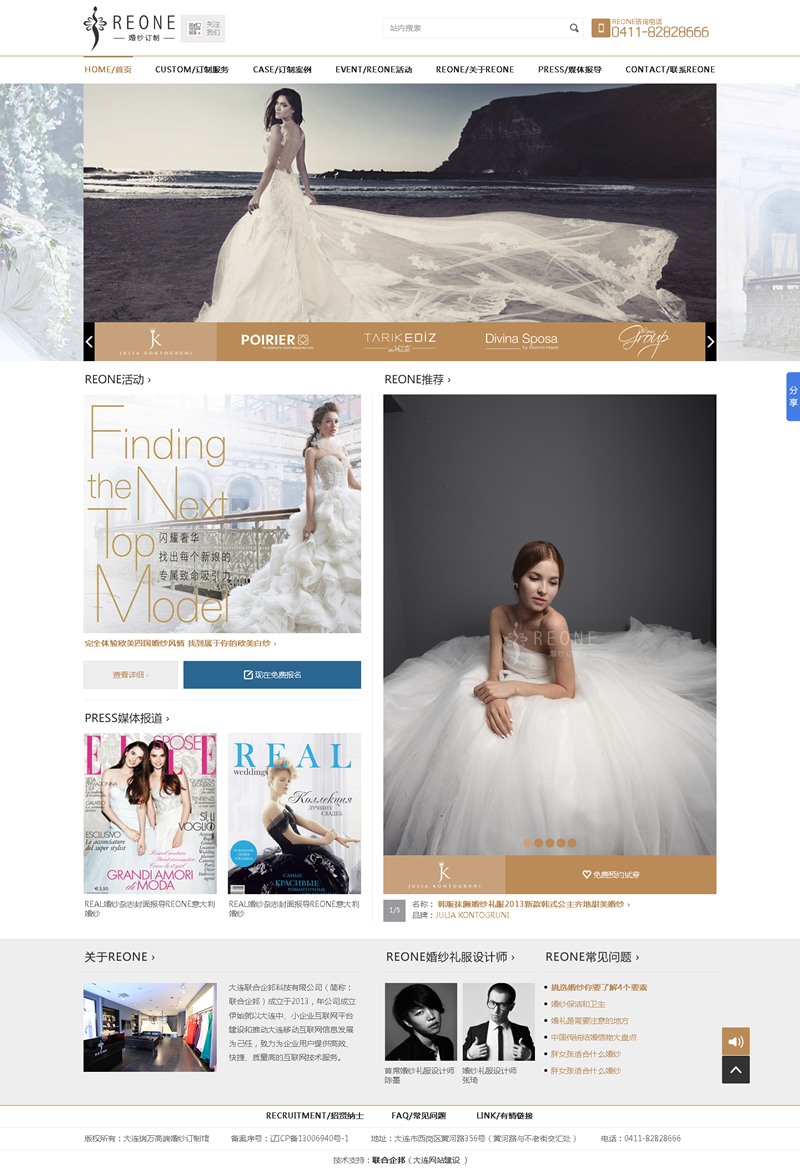Advance to next banner slide arrow

click(711, 341)
